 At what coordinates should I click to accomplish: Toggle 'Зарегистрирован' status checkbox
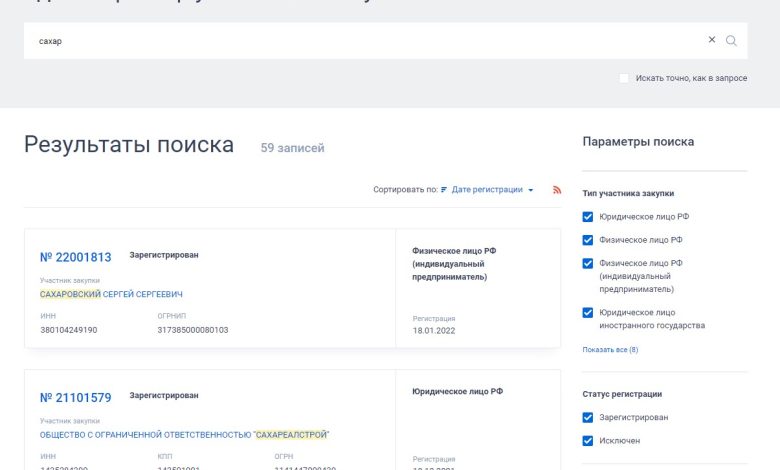pos(588,418)
